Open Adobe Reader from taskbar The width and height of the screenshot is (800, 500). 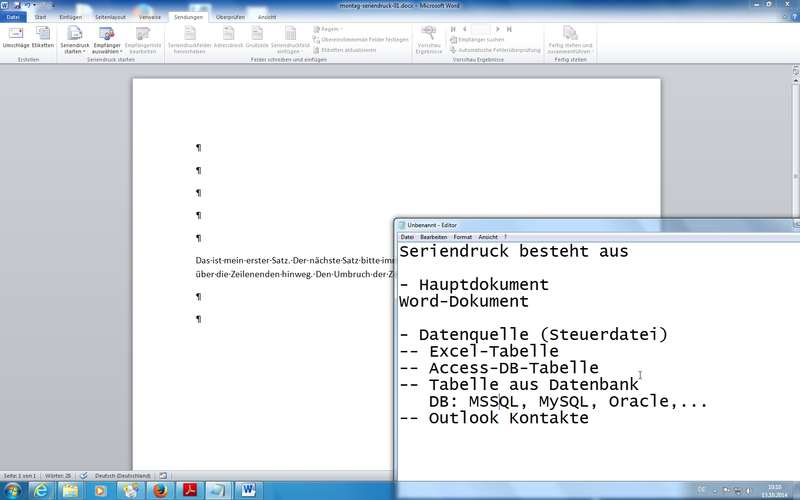(x=190, y=491)
